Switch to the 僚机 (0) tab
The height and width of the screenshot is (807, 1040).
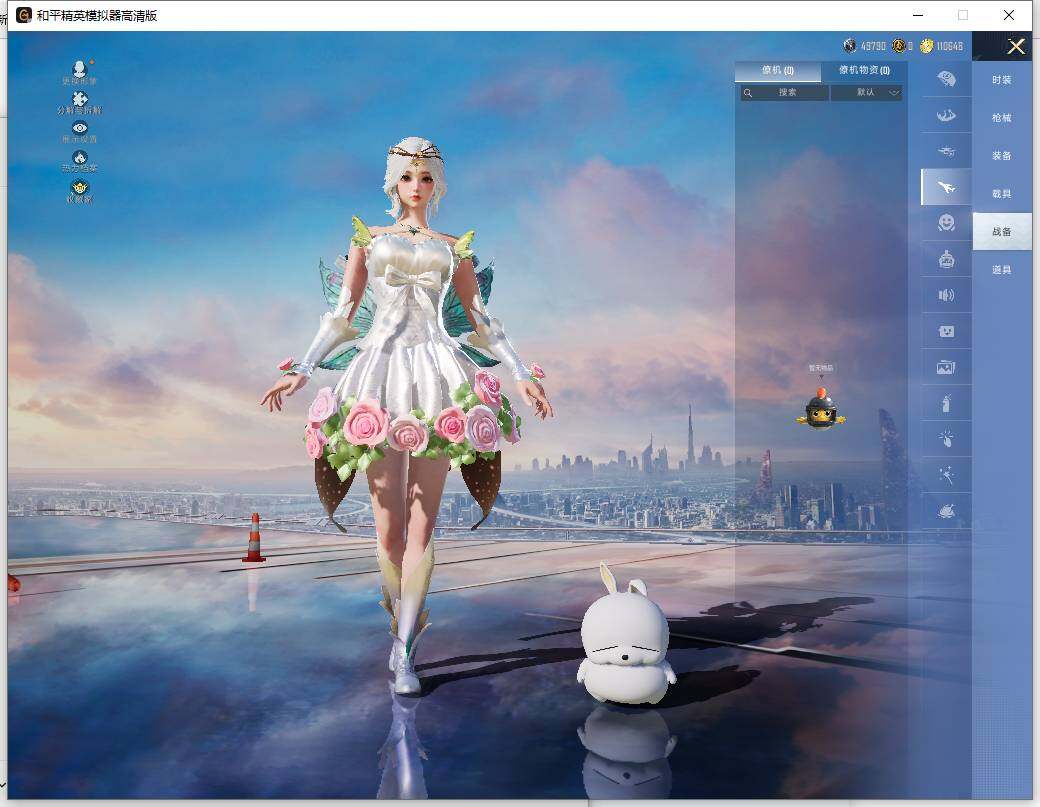(x=777, y=70)
